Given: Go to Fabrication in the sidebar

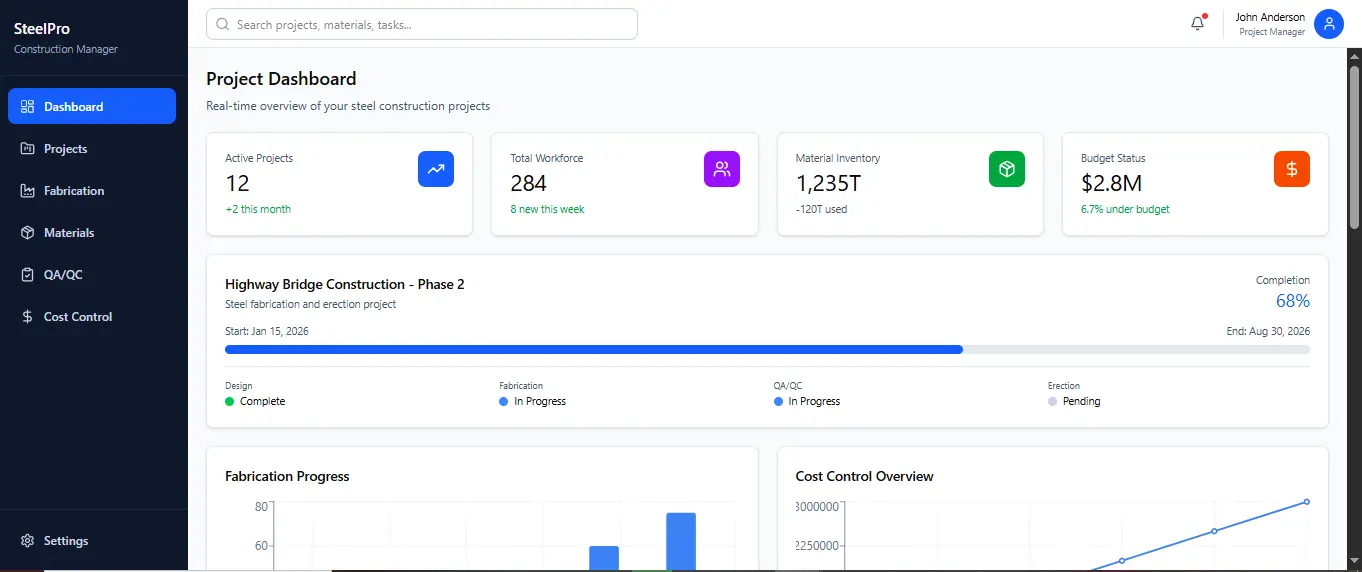Looking at the screenshot, I should click(x=73, y=191).
